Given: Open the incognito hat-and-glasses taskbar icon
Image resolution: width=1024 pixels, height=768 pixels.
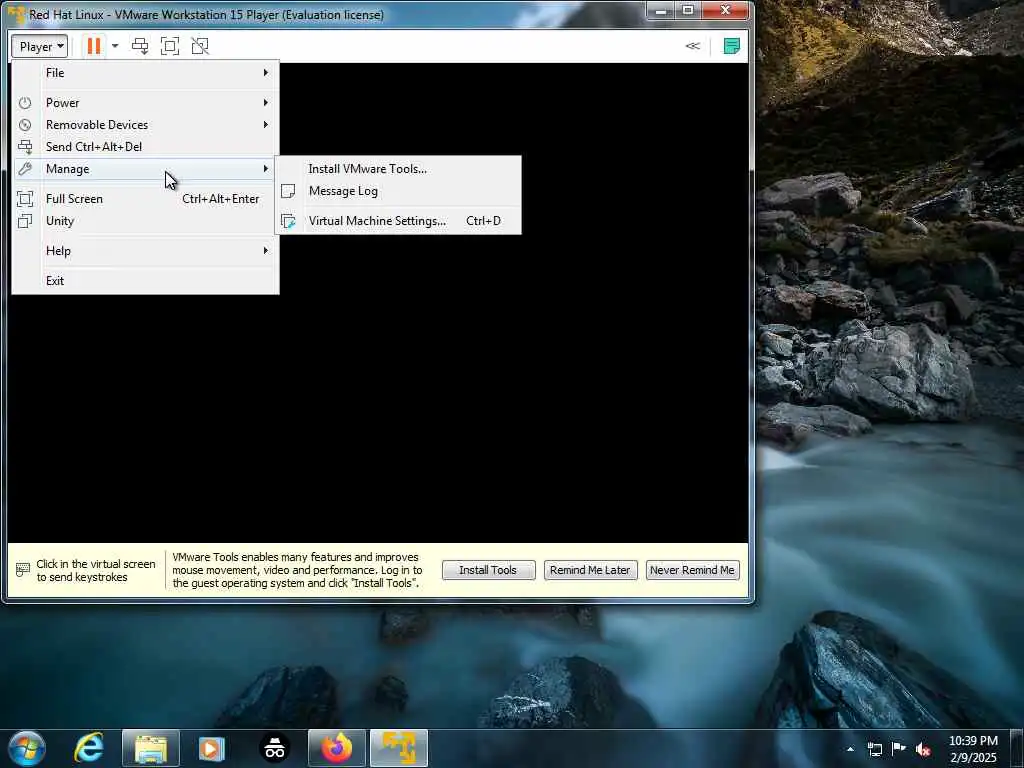Looking at the screenshot, I should tap(274, 748).
